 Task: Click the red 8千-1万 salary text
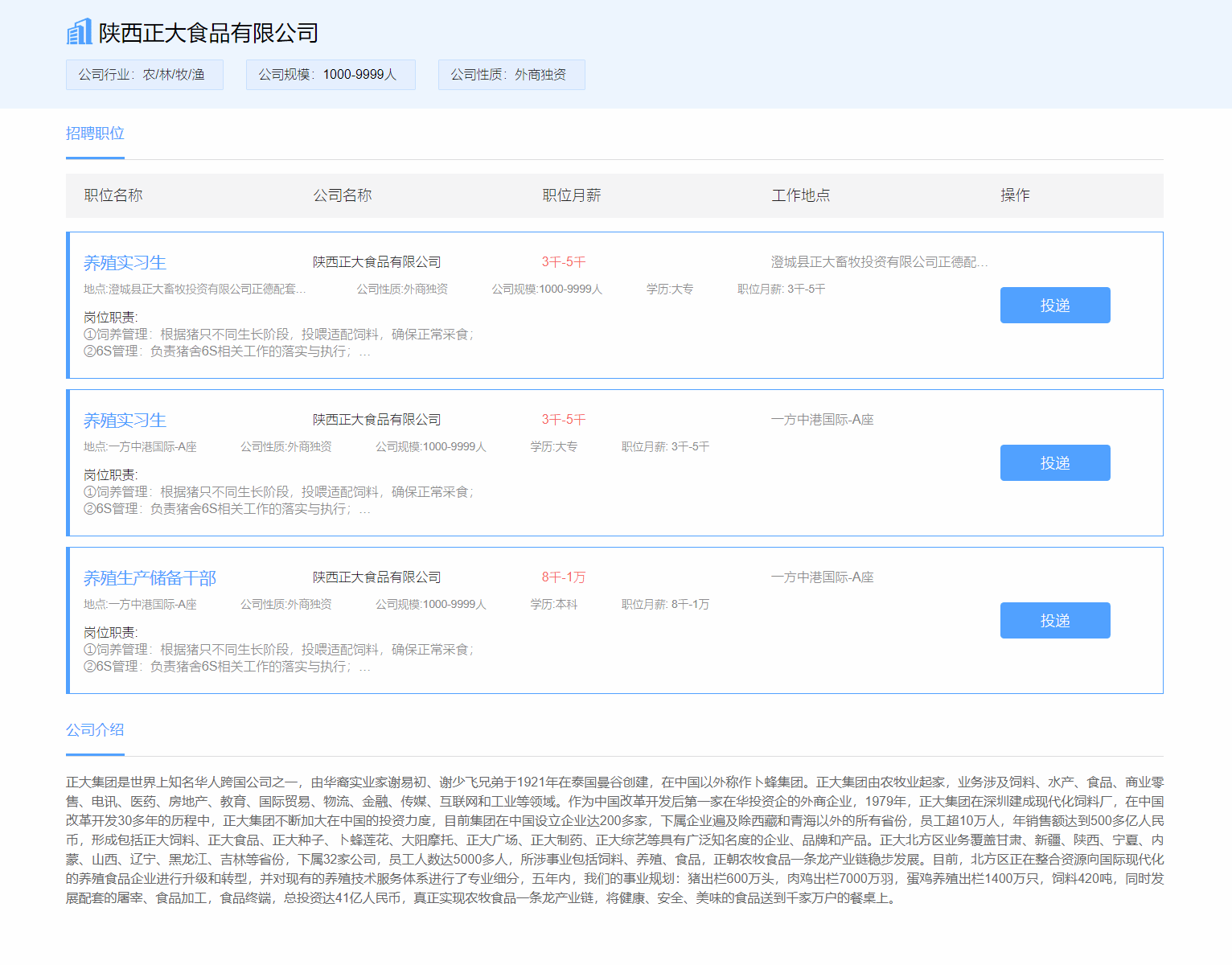tap(564, 577)
